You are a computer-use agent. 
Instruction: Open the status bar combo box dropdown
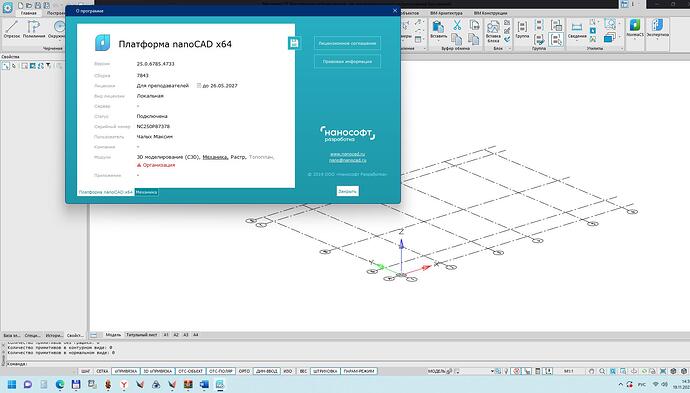pos(492,371)
